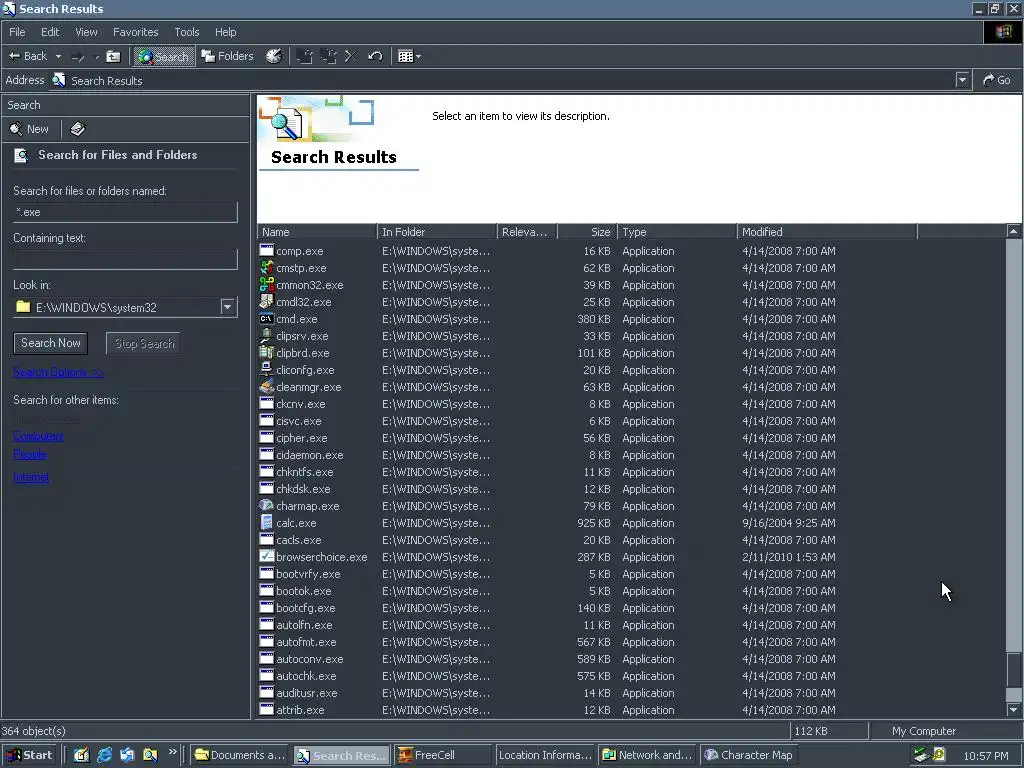
Task: Open the Tools menu
Action: click(186, 32)
